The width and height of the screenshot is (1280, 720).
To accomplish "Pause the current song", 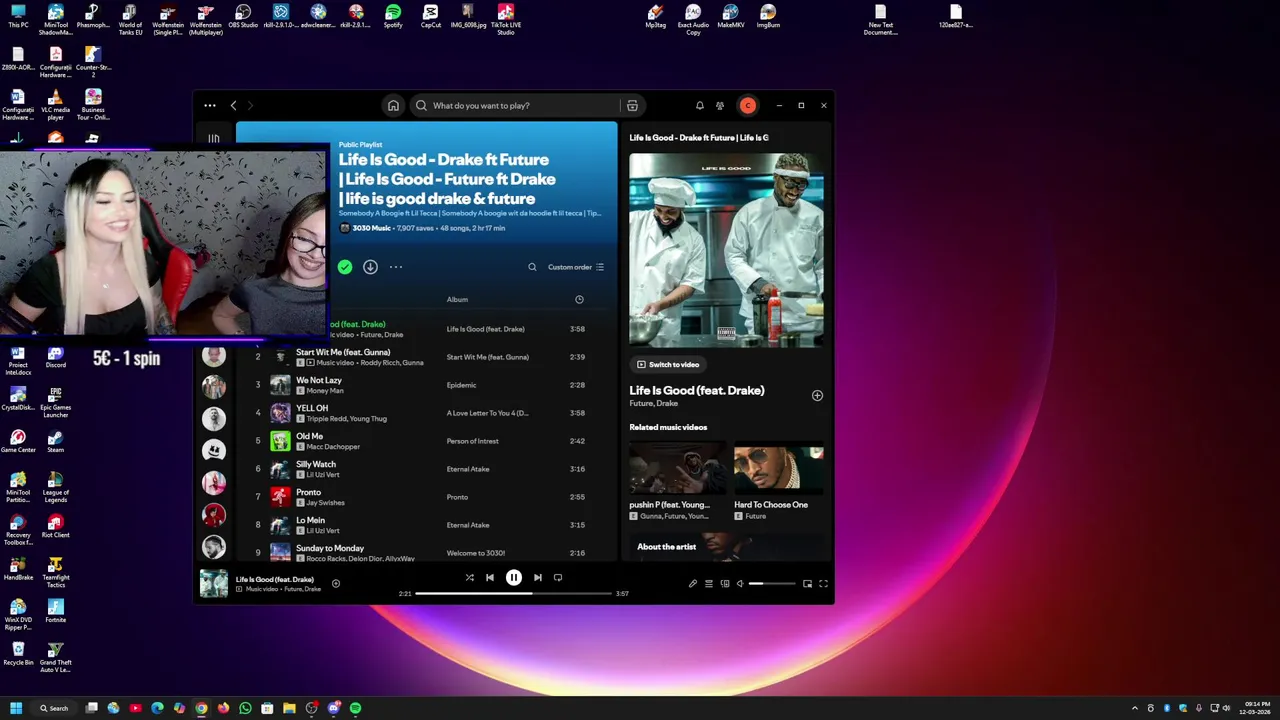I will pyautogui.click(x=514, y=577).
